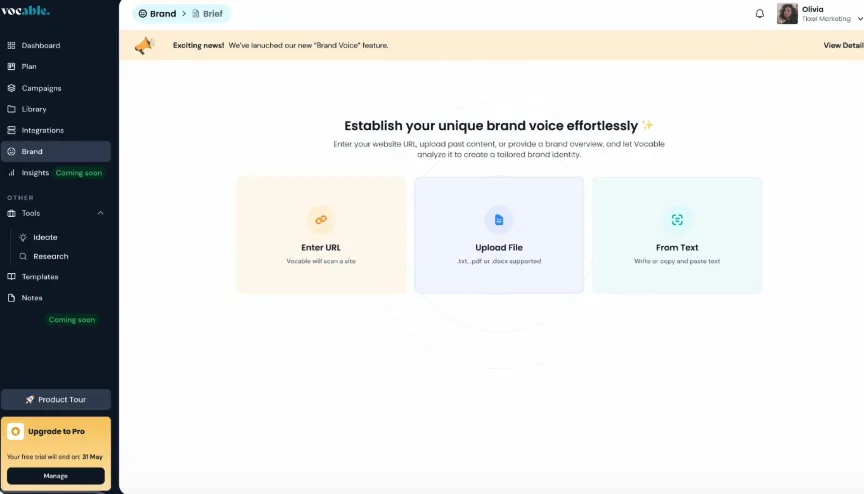Open Dashboard in the sidebar
864x494 pixels.
pyautogui.click(x=40, y=46)
